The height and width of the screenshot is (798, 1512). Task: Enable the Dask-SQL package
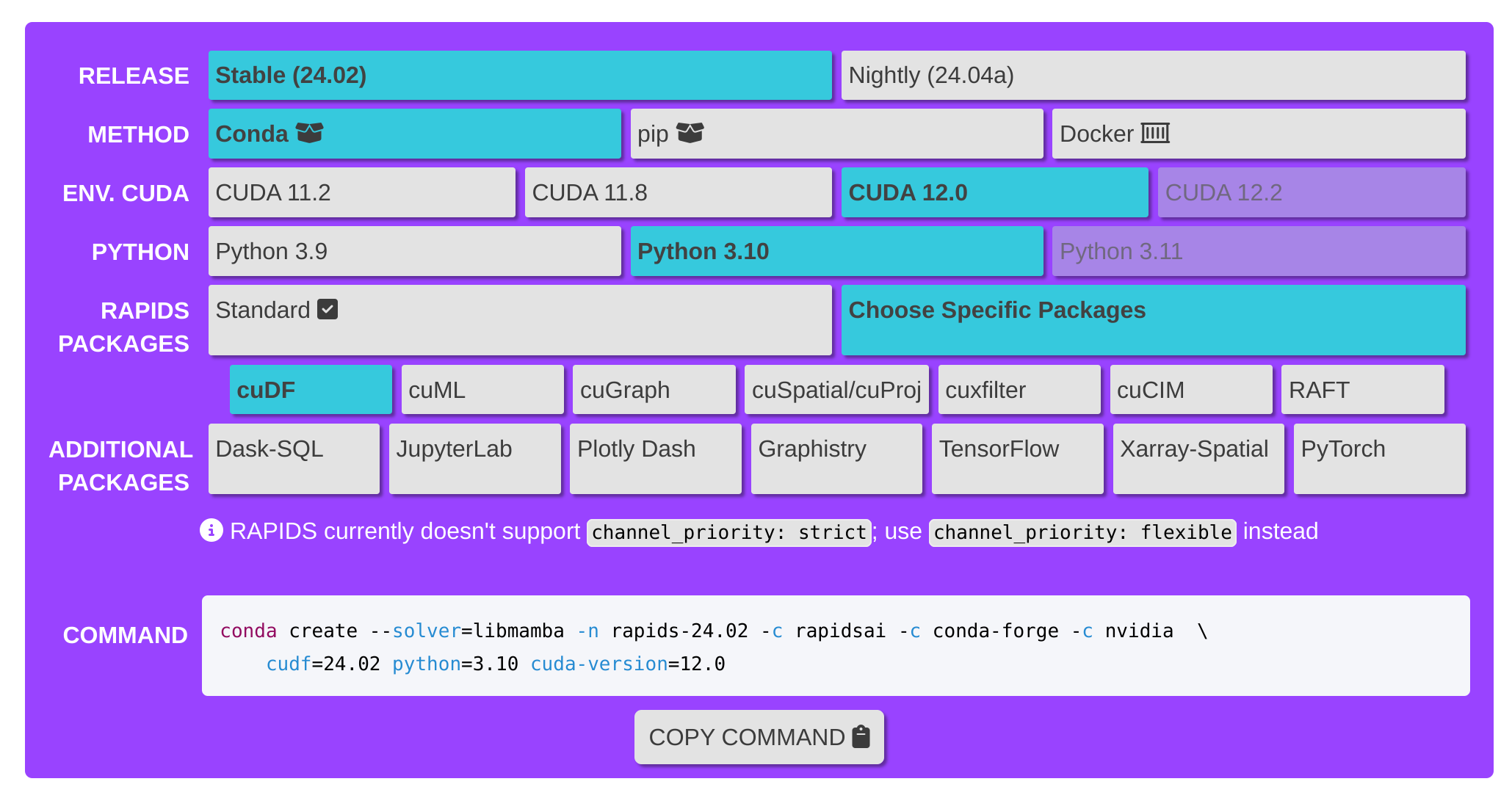tap(294, 459)
